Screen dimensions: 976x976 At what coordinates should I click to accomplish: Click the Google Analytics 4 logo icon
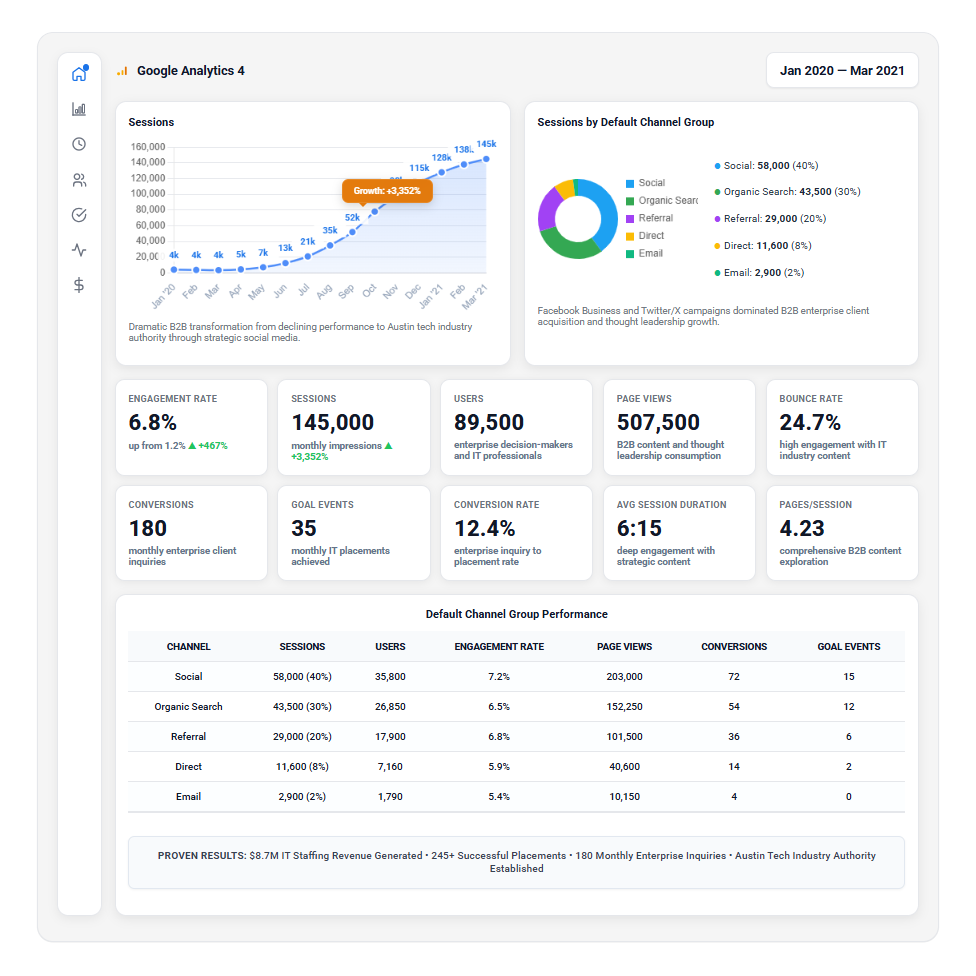(x=122, y=71)
